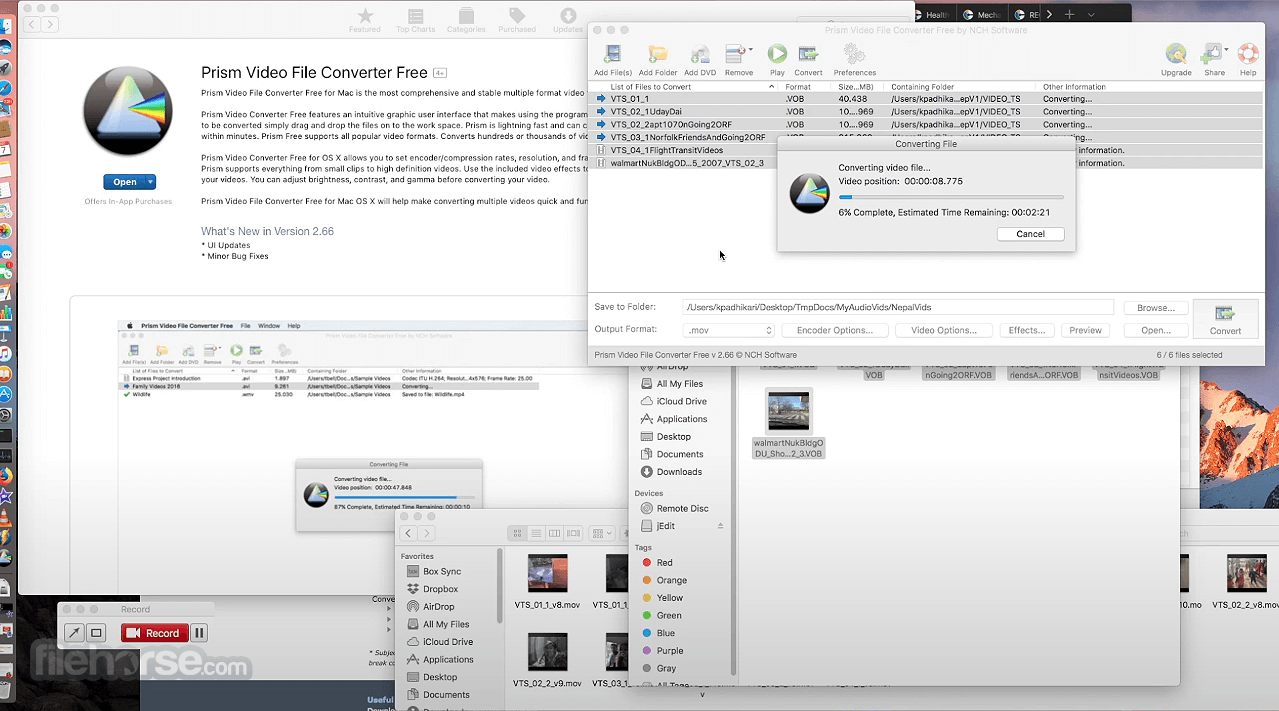The height and width of the screenshot is (711, 1279).
Task: Click walmartNukBldgODU VOB file thumbnail
Action: pyautogui.click(x=788, y=411)
